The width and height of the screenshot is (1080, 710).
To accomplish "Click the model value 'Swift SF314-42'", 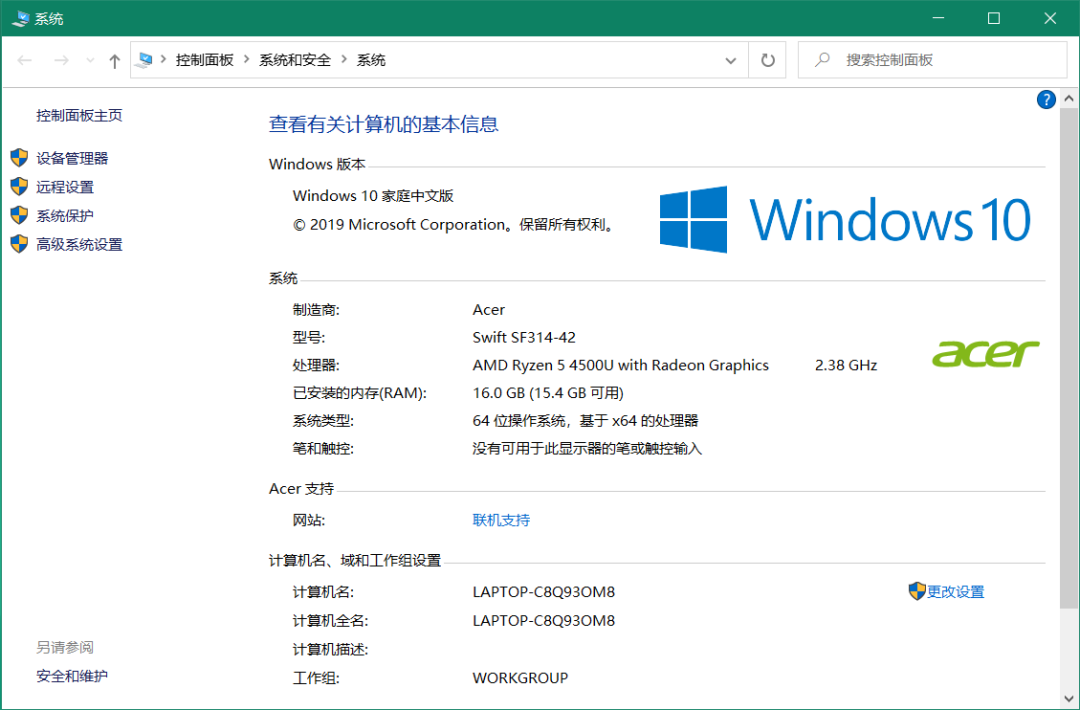I will [x=524, y=337].
